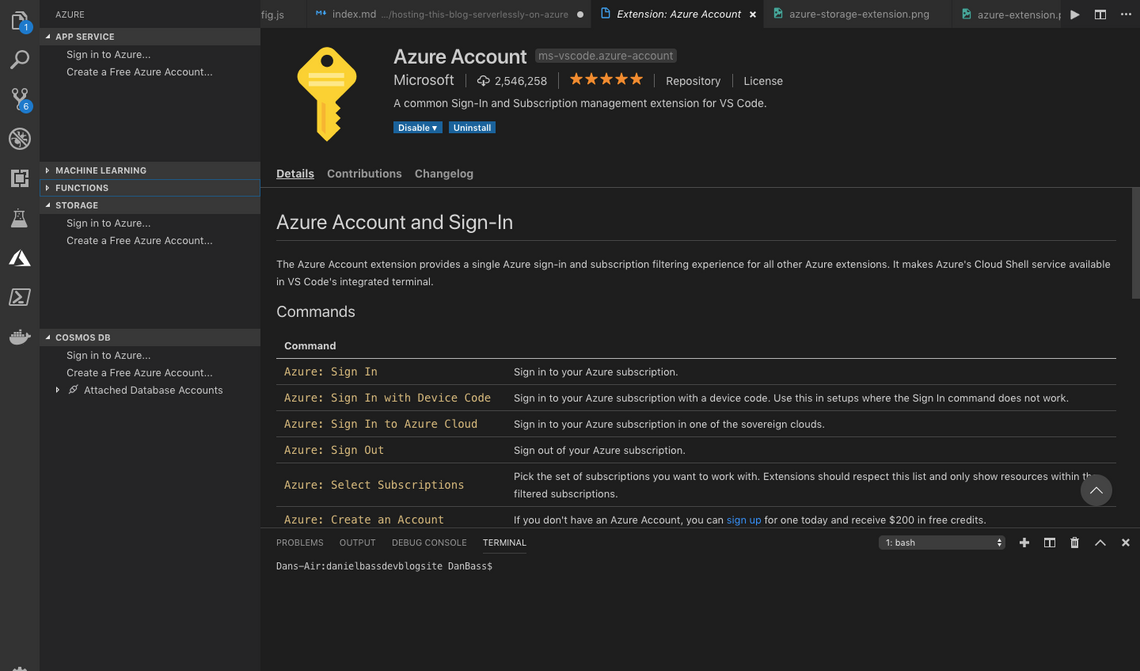Click 'Azure: Sign Out' command text
The image size is (1140, 671).
point(334,451)
